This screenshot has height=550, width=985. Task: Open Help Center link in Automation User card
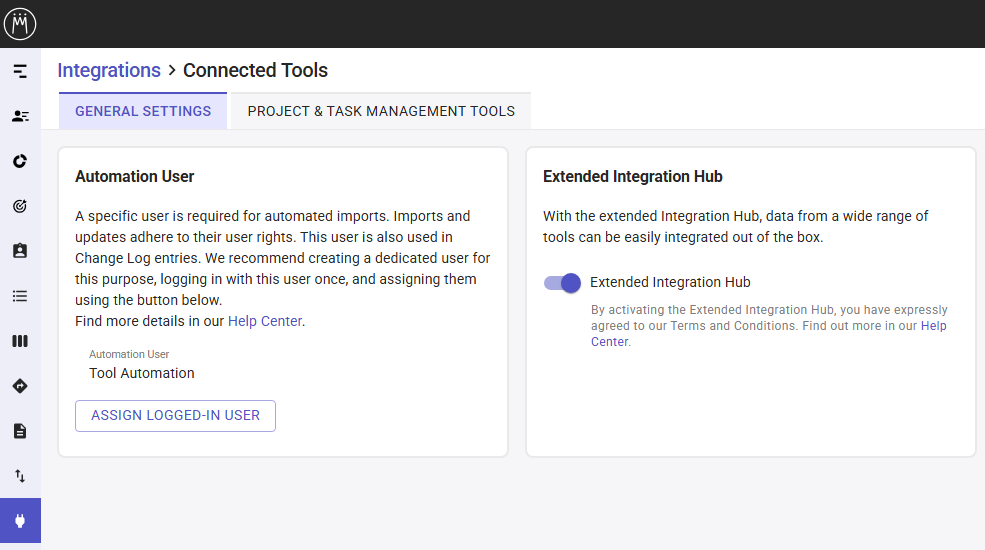pyautogui.click(x=264, y=321)
